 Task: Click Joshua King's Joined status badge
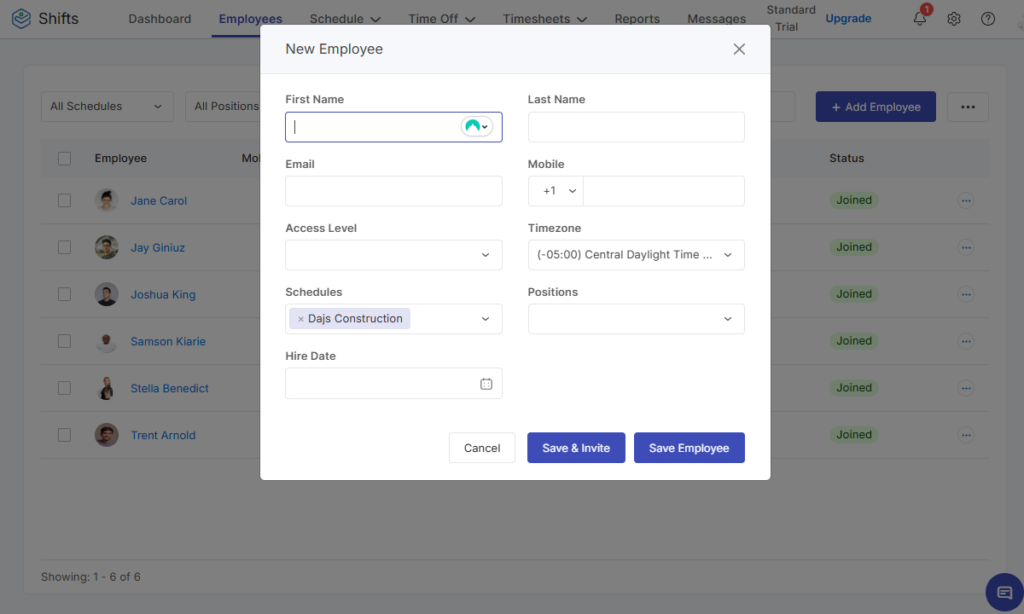[x=854, y=294]
